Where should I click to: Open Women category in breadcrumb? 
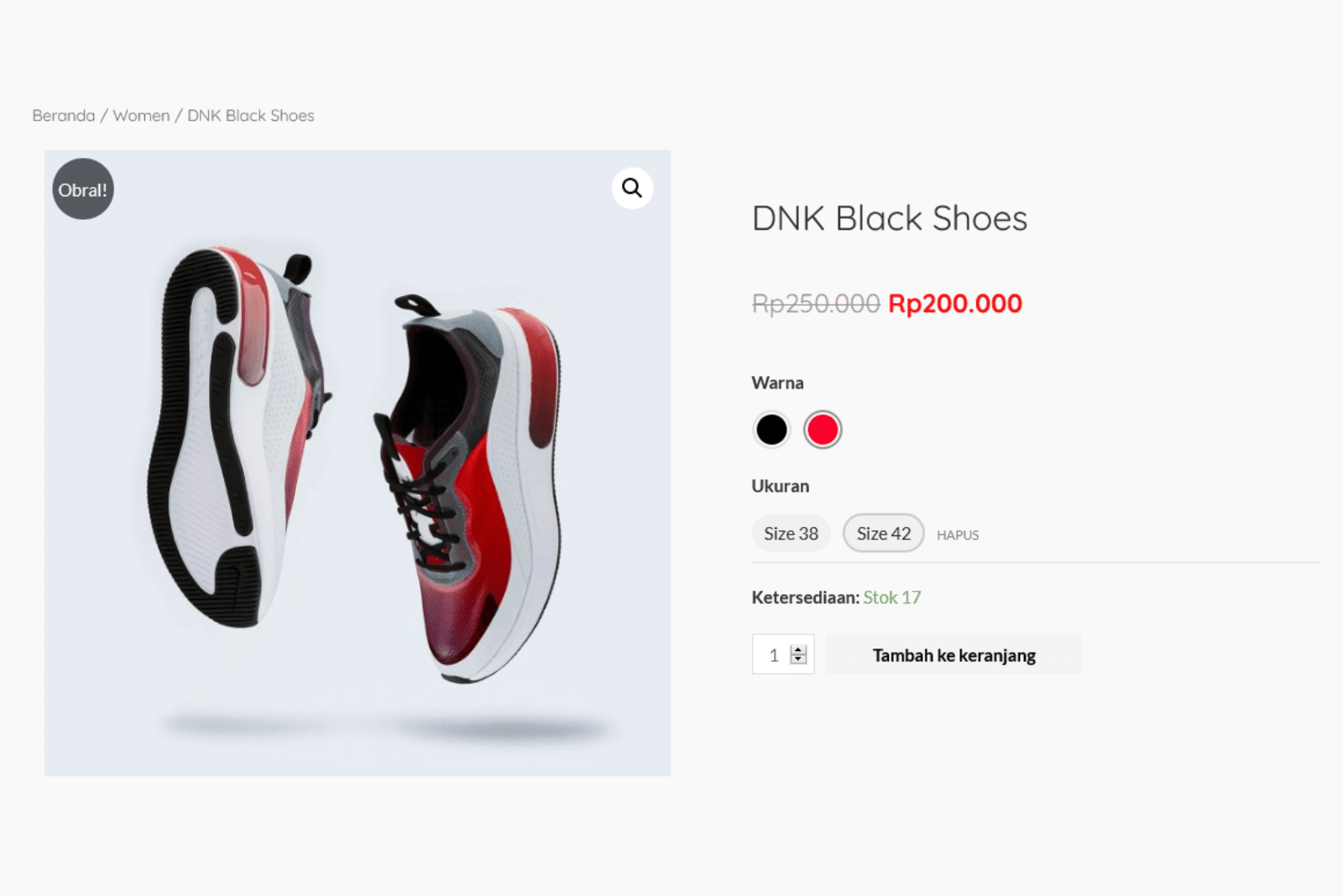(x=141, y=116)
